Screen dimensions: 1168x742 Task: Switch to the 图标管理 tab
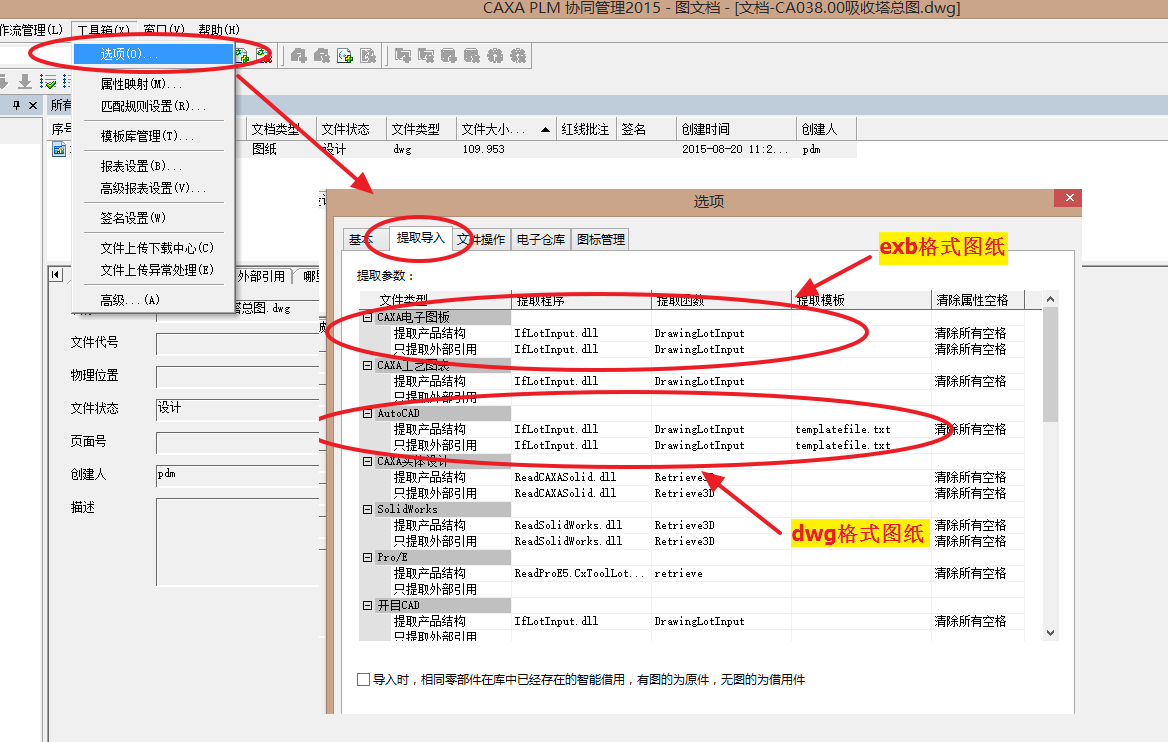click(x=600, y=240)
